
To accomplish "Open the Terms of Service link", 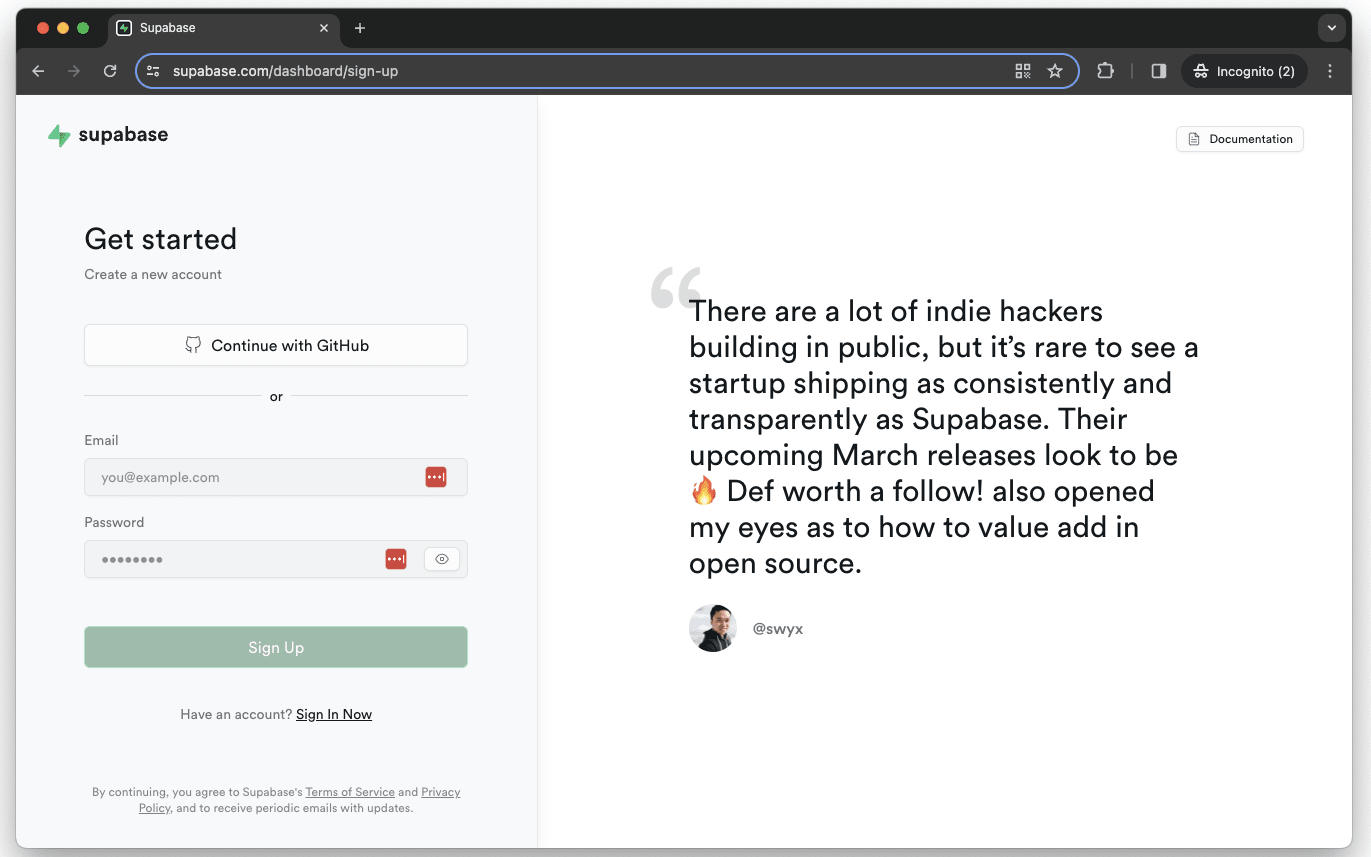I will click(x=350, y=792).
